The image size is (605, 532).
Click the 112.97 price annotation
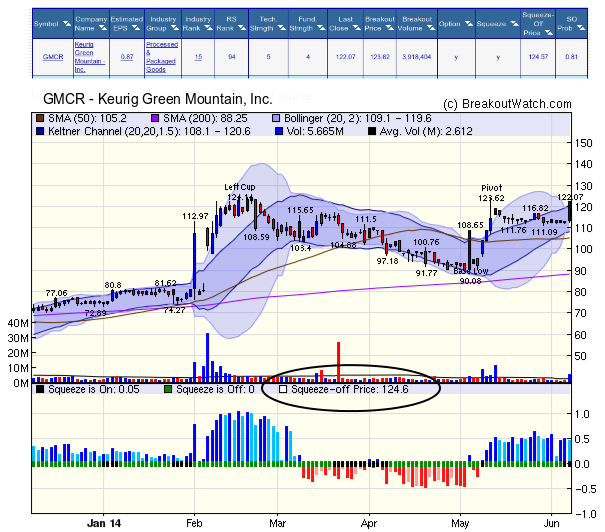coord(195,216)
